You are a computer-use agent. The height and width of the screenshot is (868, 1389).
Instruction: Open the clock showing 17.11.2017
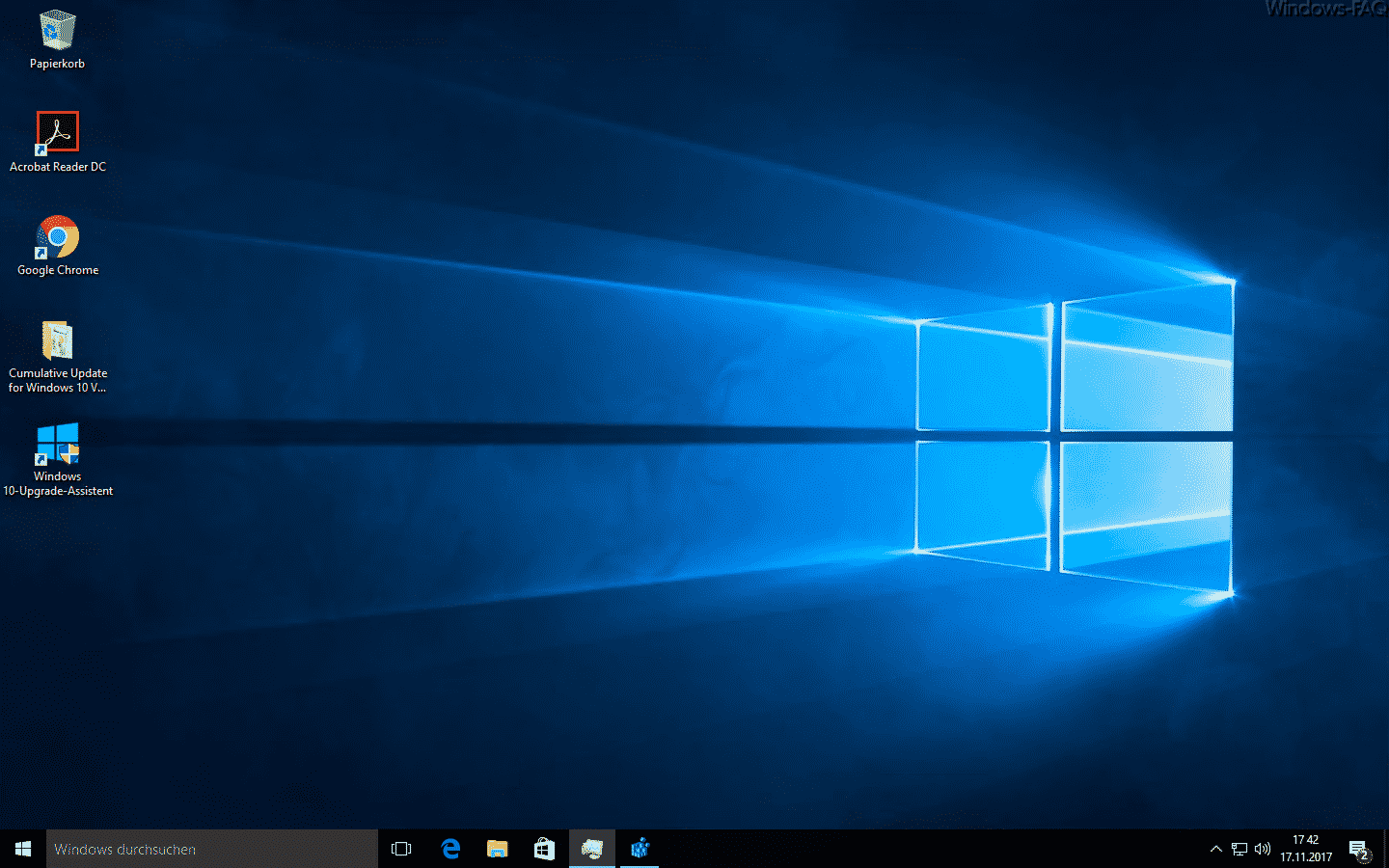[1306, 849]
